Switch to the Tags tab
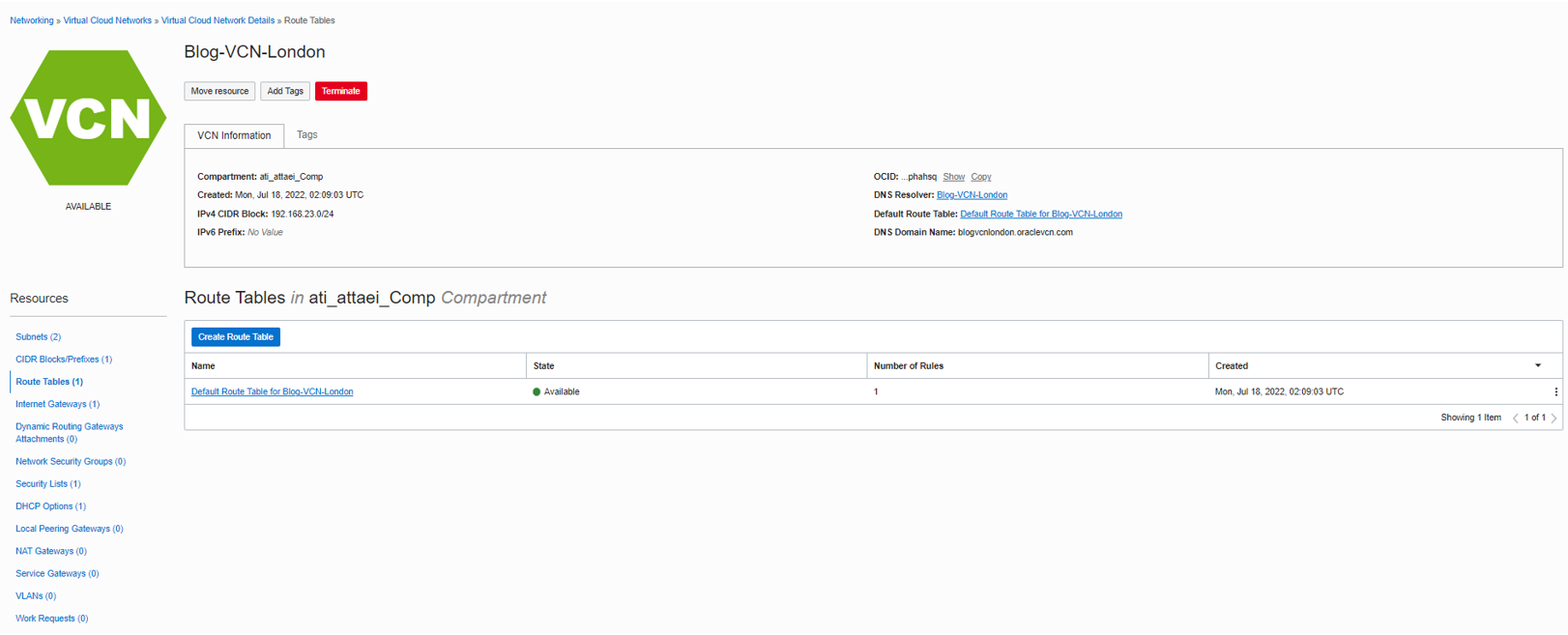The width and height of the screenshot is (1568, 635). point(307,134)
